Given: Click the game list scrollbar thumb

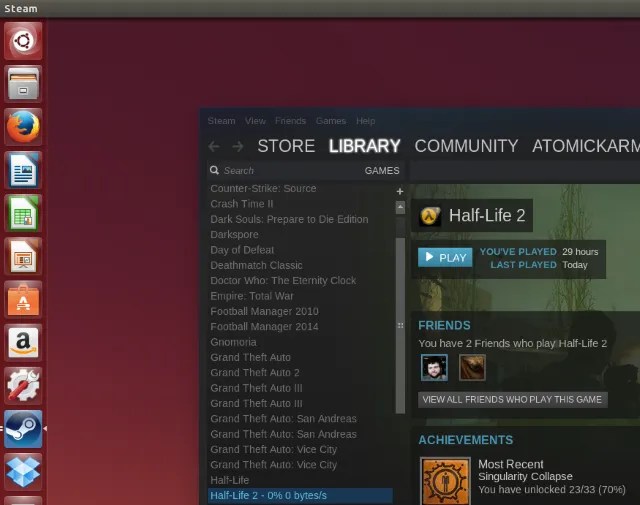Looking at the screenshot, I should [400, 325].
